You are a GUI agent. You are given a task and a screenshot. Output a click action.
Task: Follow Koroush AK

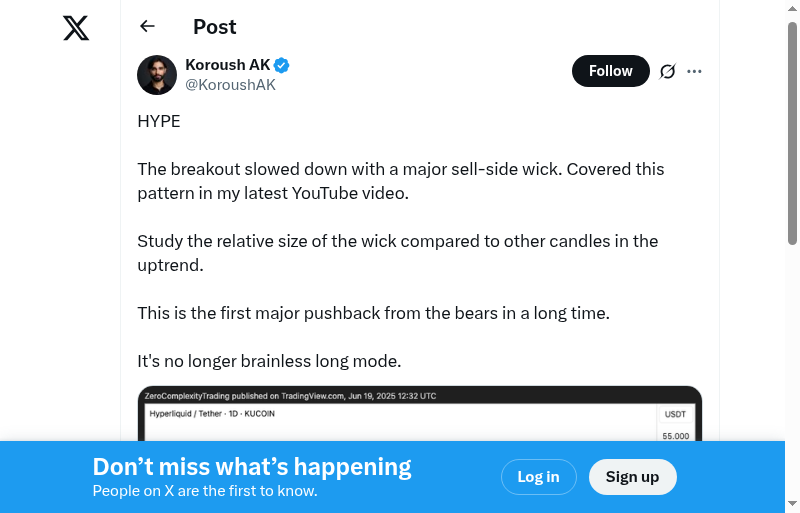[x=610, y=71]
